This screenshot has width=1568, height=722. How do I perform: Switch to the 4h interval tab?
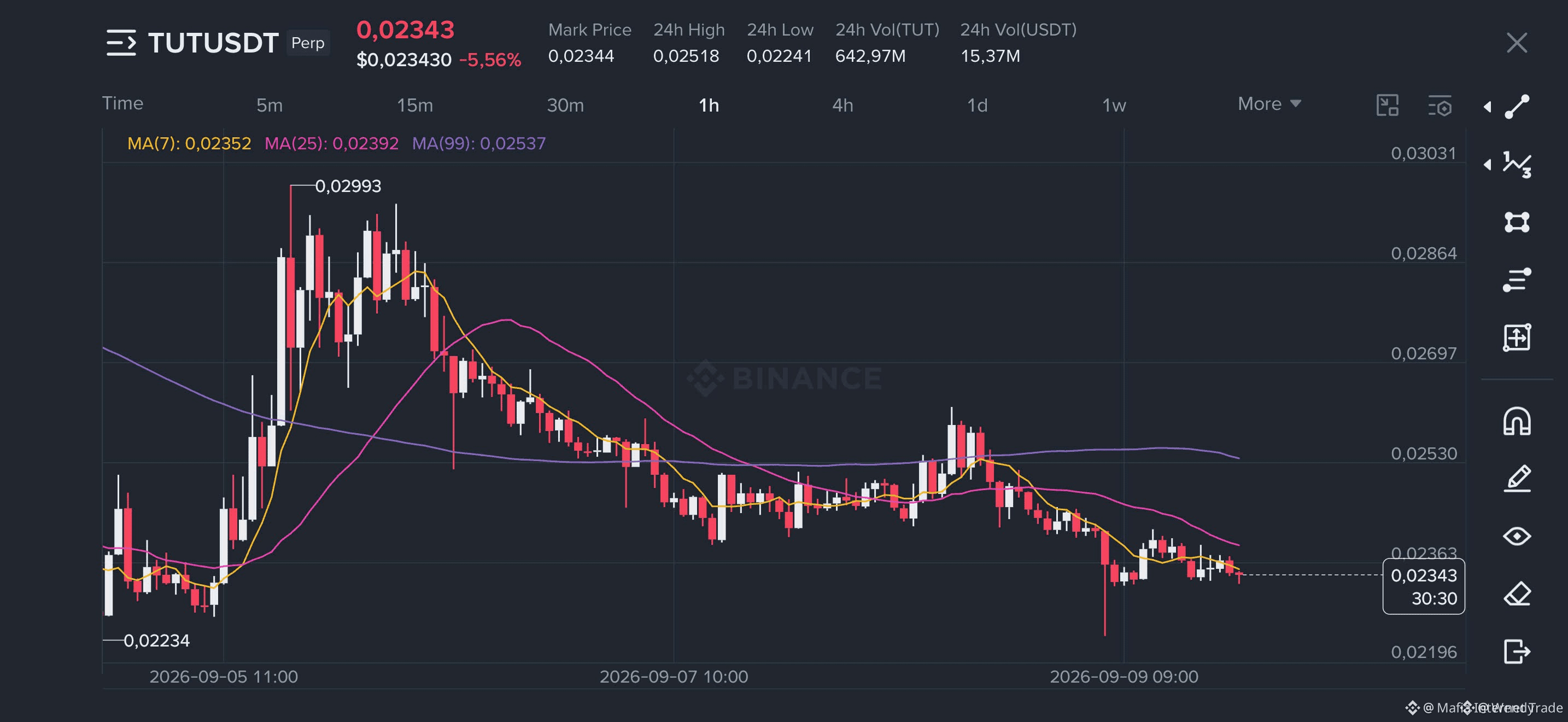pos(842,106)
